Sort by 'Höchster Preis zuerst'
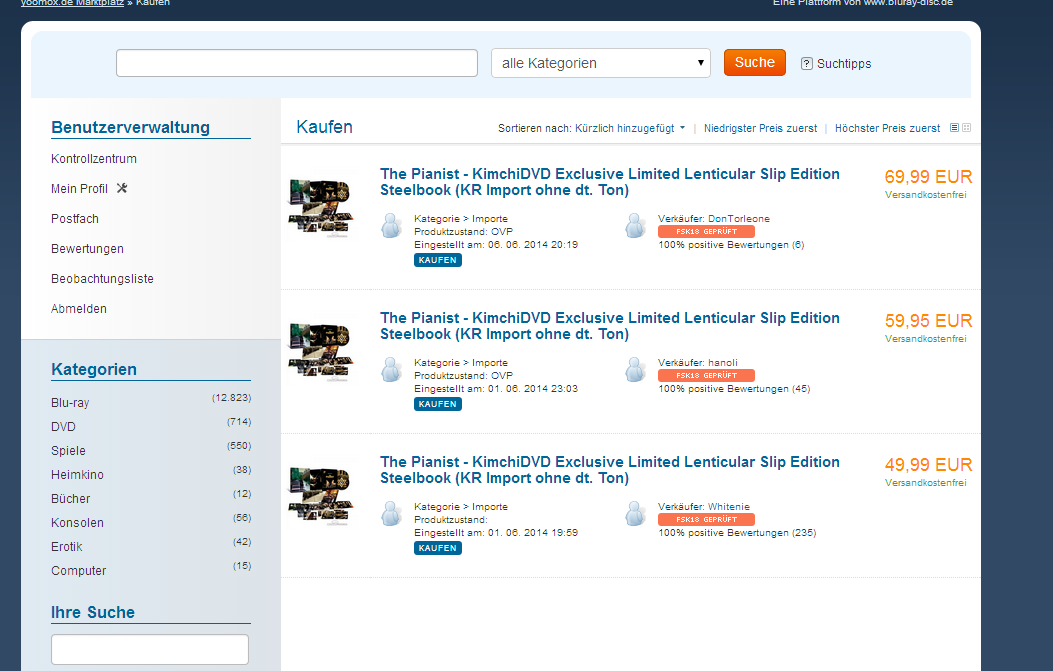Image resolution: width=1053 pixels, height=671 pixels. tap(887, 128)
